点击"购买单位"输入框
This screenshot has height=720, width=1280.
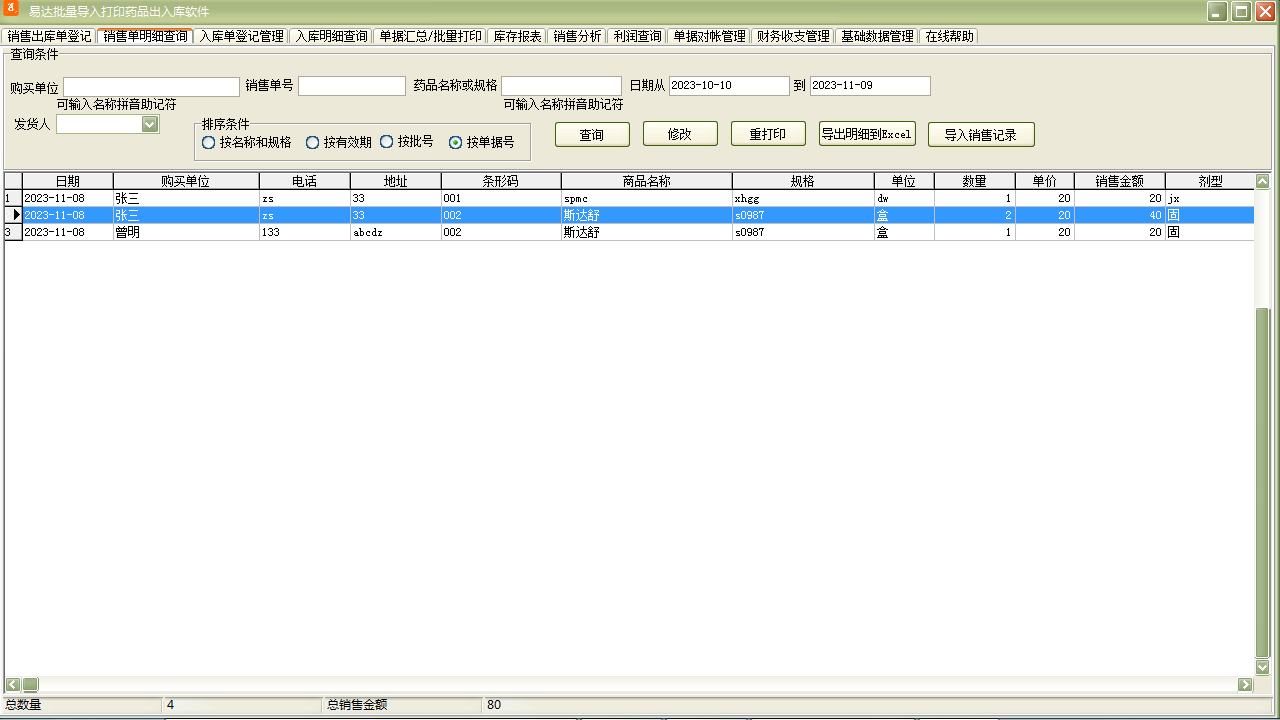tap(150, 86)
